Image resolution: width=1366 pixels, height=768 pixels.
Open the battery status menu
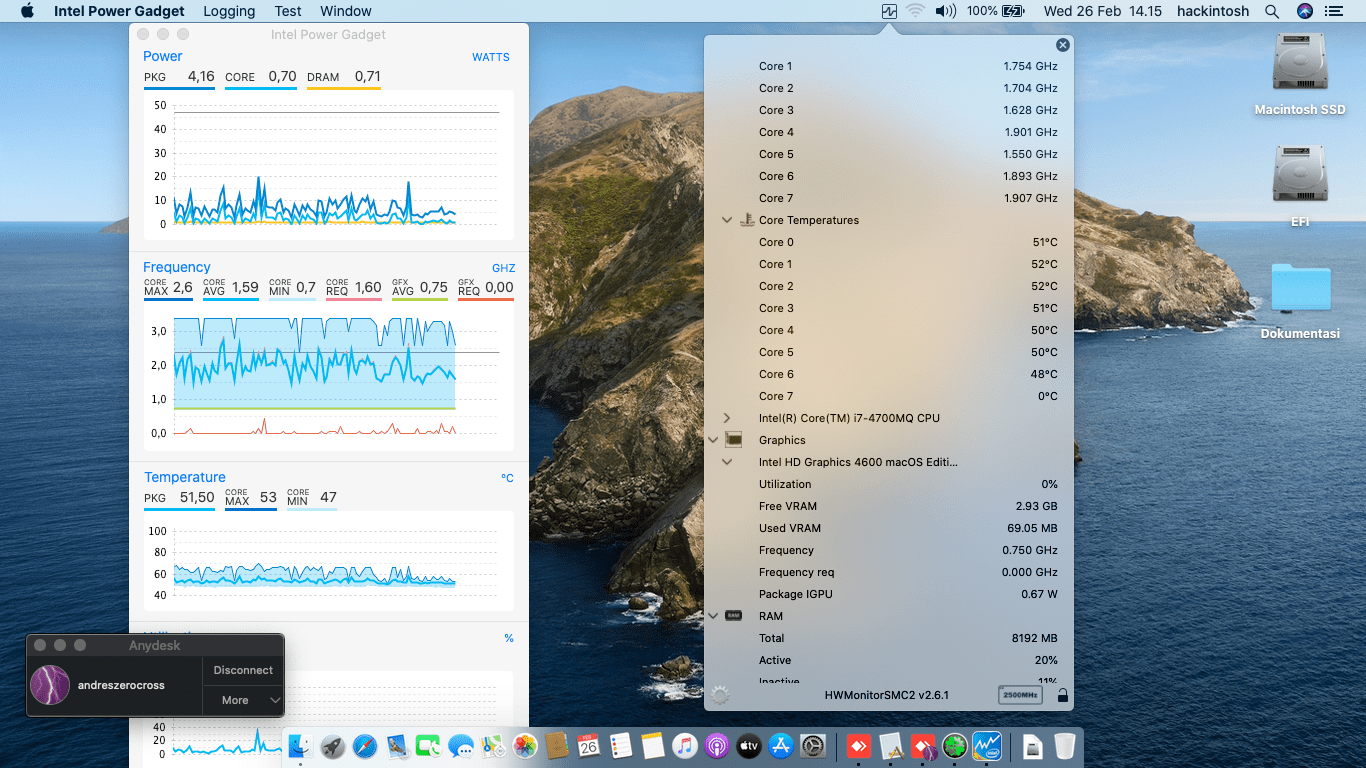(997, 11)
